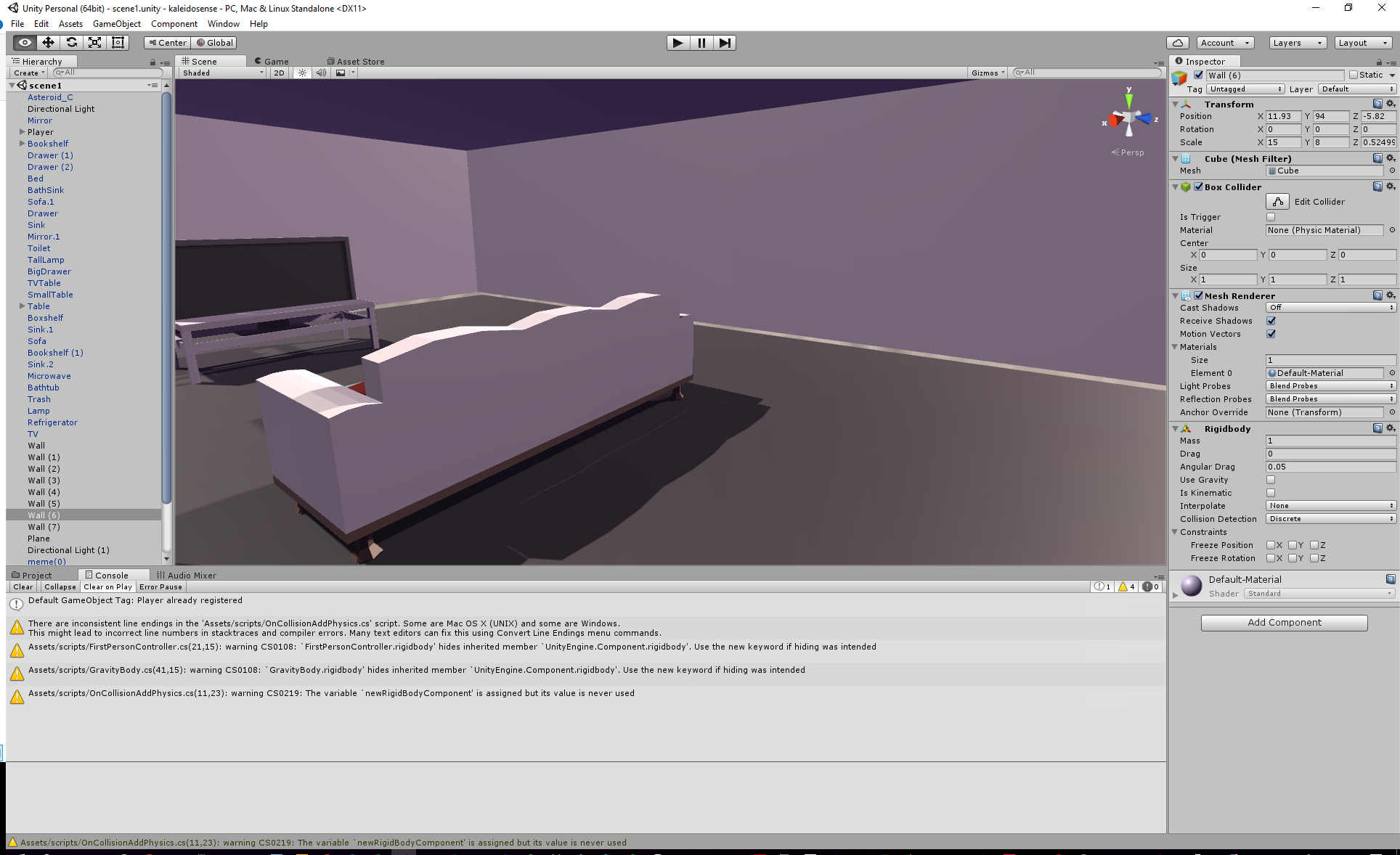Screen dimensions: 1400x855
Task: Disable Receive Shadows in Mesh Renderer
Action: pos(1271,320)
